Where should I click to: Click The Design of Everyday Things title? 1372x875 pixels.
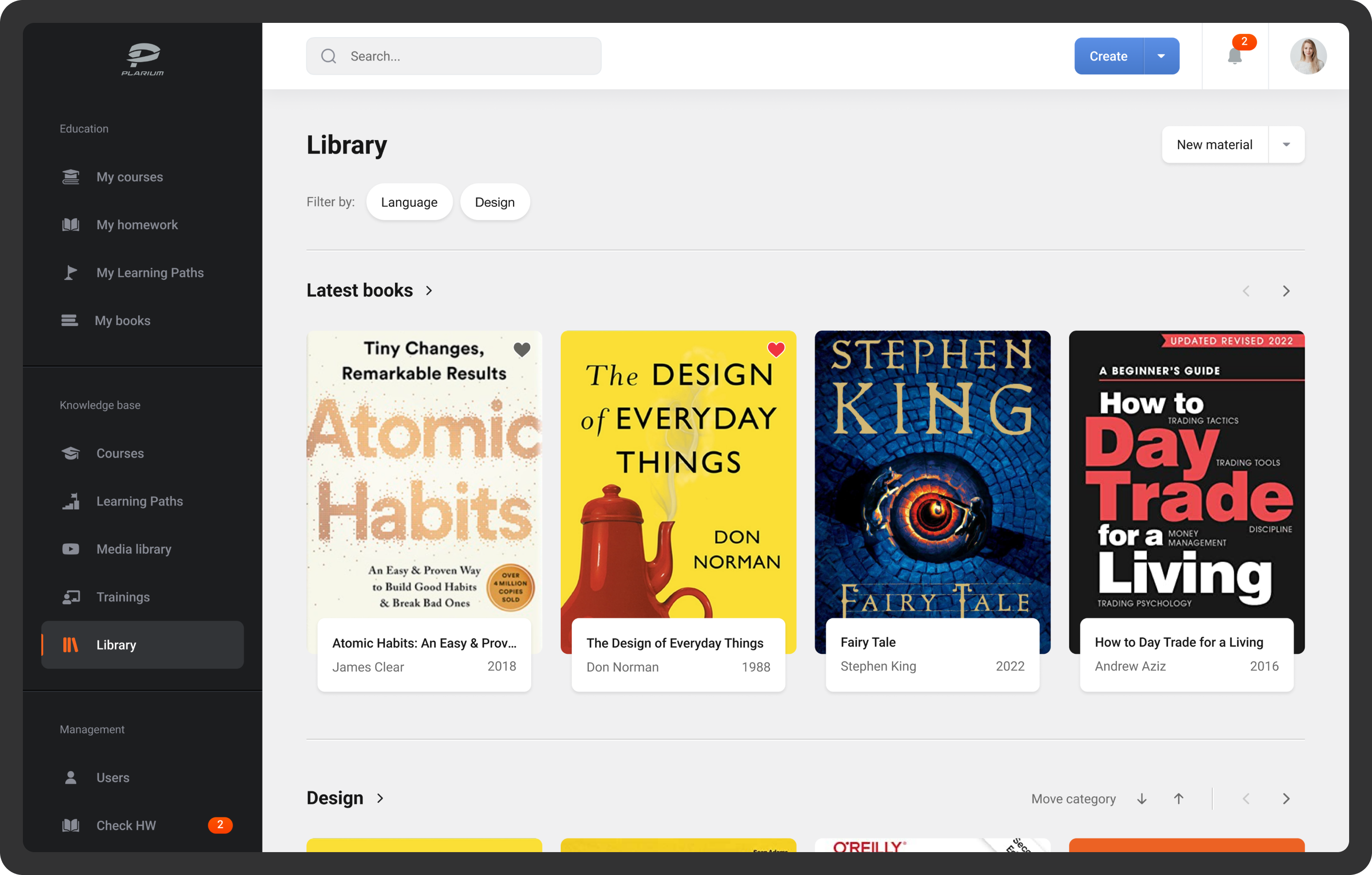[675, 643]
